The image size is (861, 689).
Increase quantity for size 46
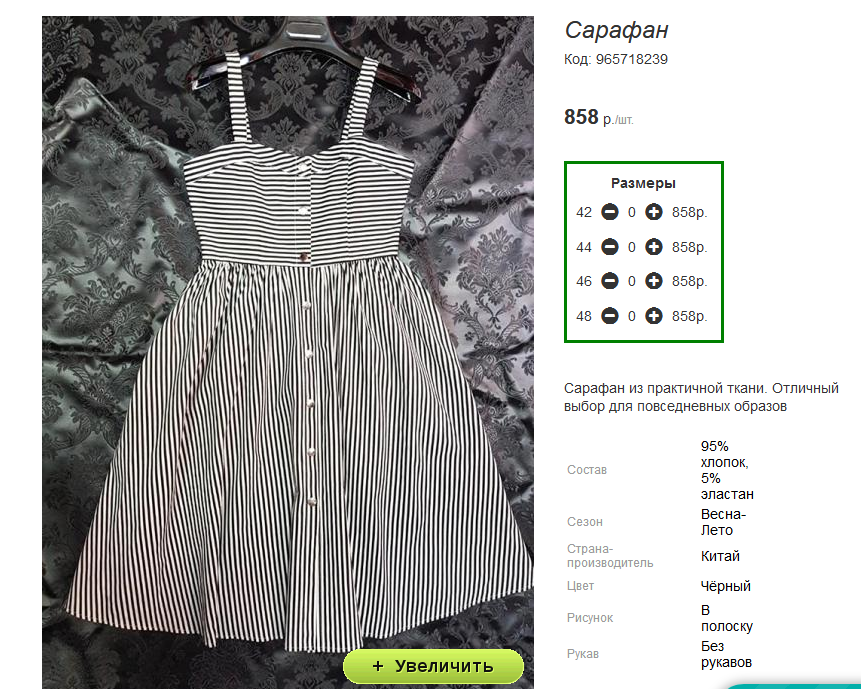coord(653,281)
